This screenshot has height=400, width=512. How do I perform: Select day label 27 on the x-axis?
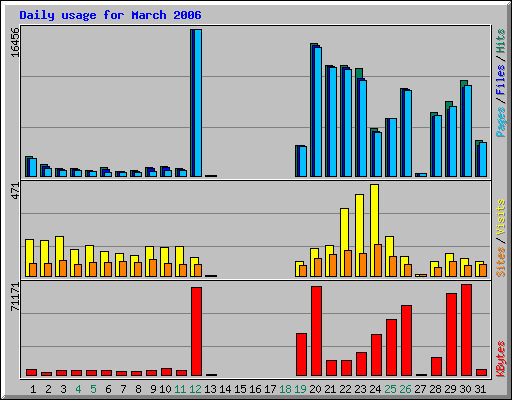coord(420,389)
